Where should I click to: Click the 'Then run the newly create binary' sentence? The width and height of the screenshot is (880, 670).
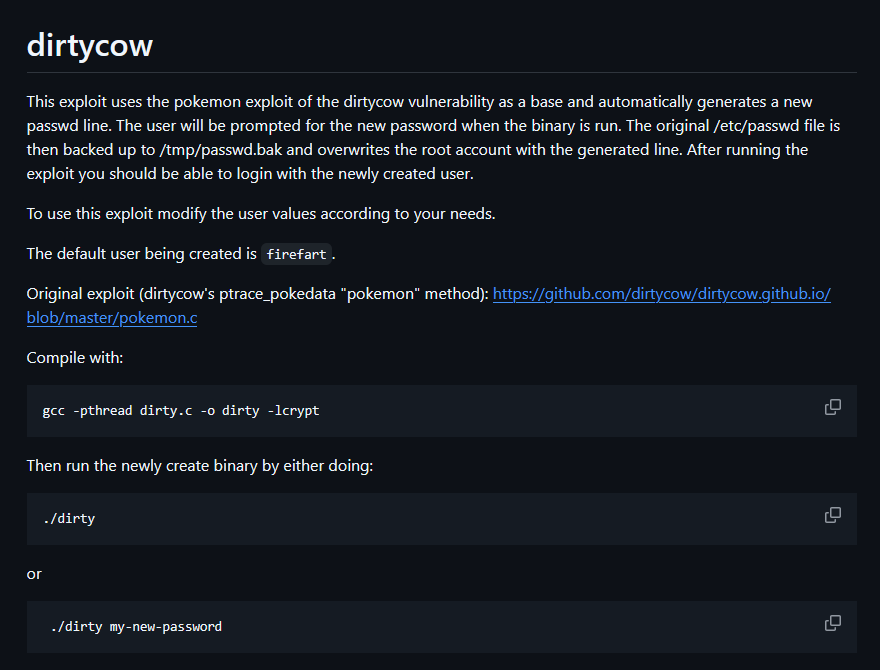coord(200,466)
